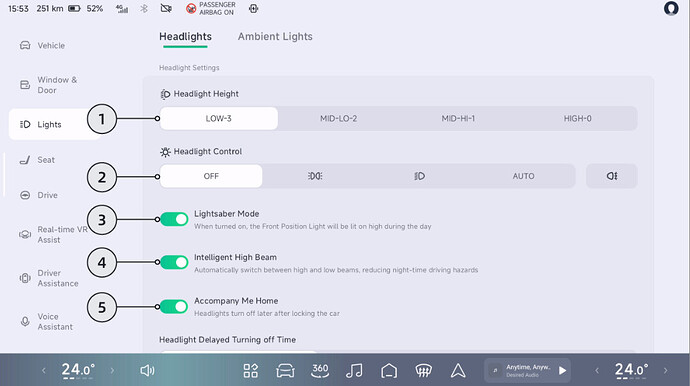This screenshot has height=386, width=690.
Task: Turn headlight control OFF
Action: coord(211,176)
